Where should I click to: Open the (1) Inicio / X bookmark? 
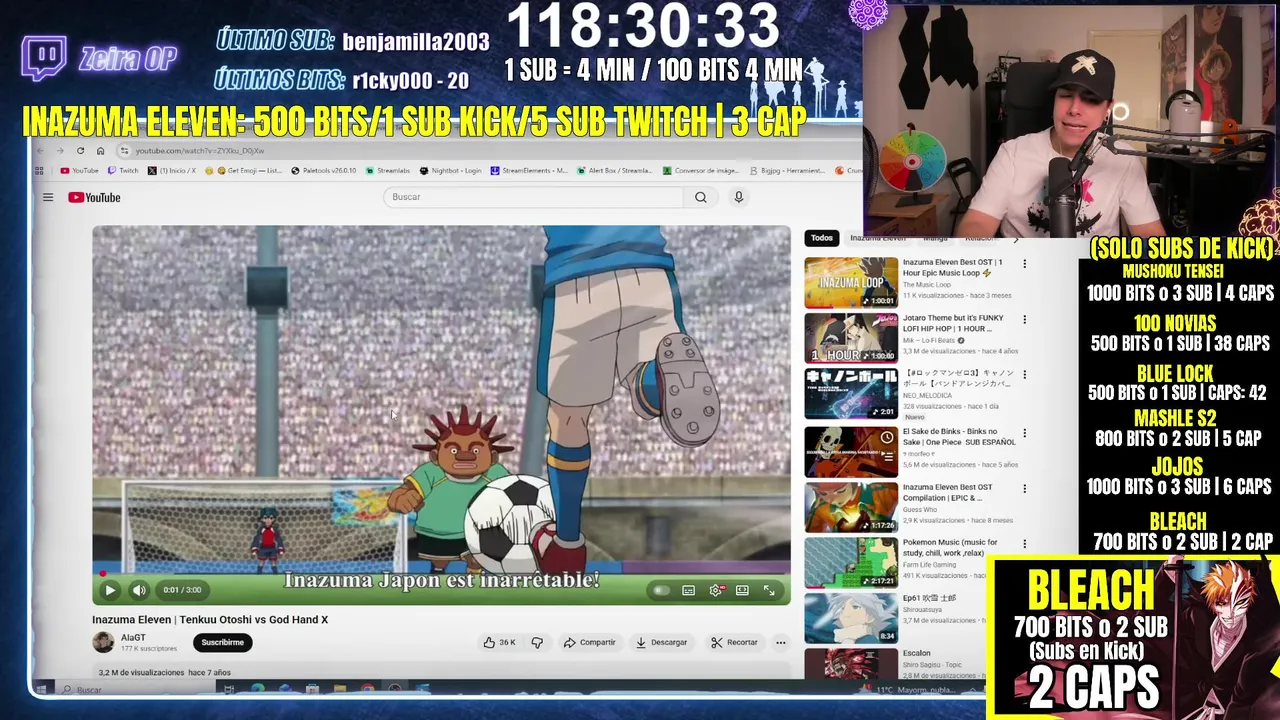(x=172, y=171)
